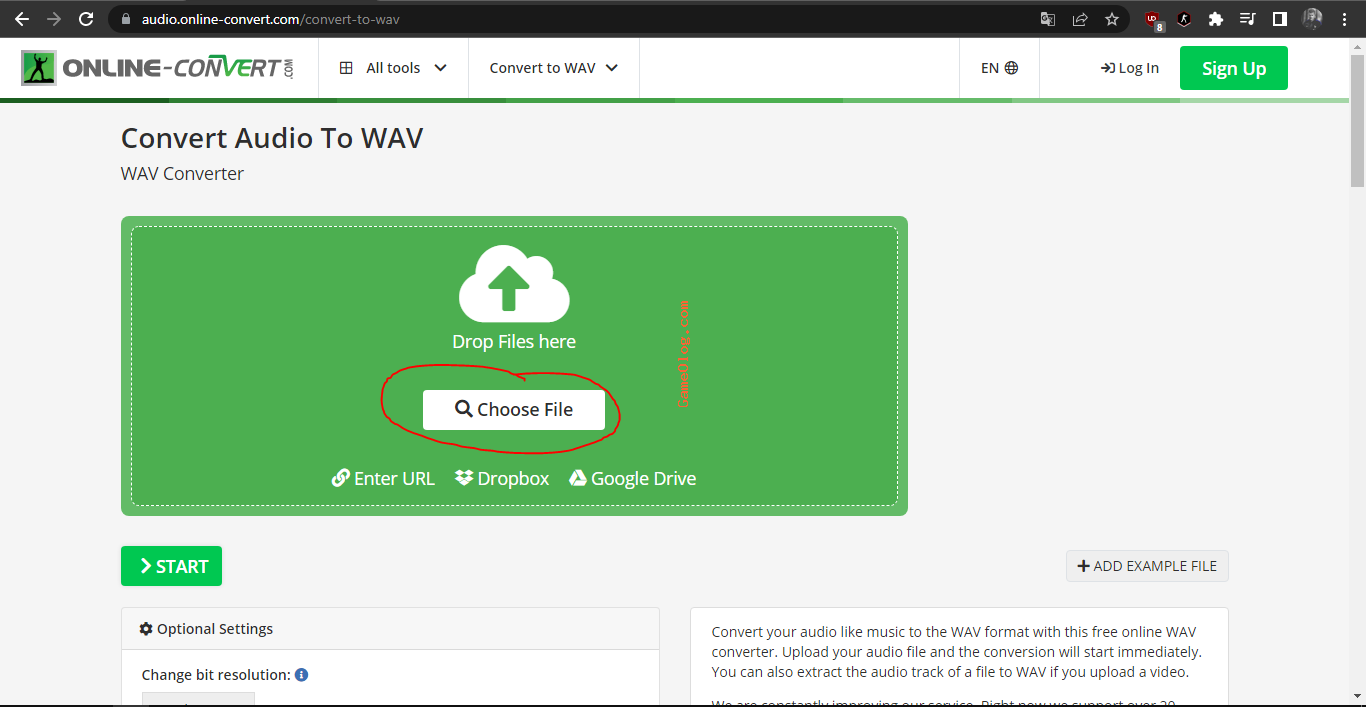1366x707 pixels.
Task: Click the share page icon
Action: (x=1080, y=19)
